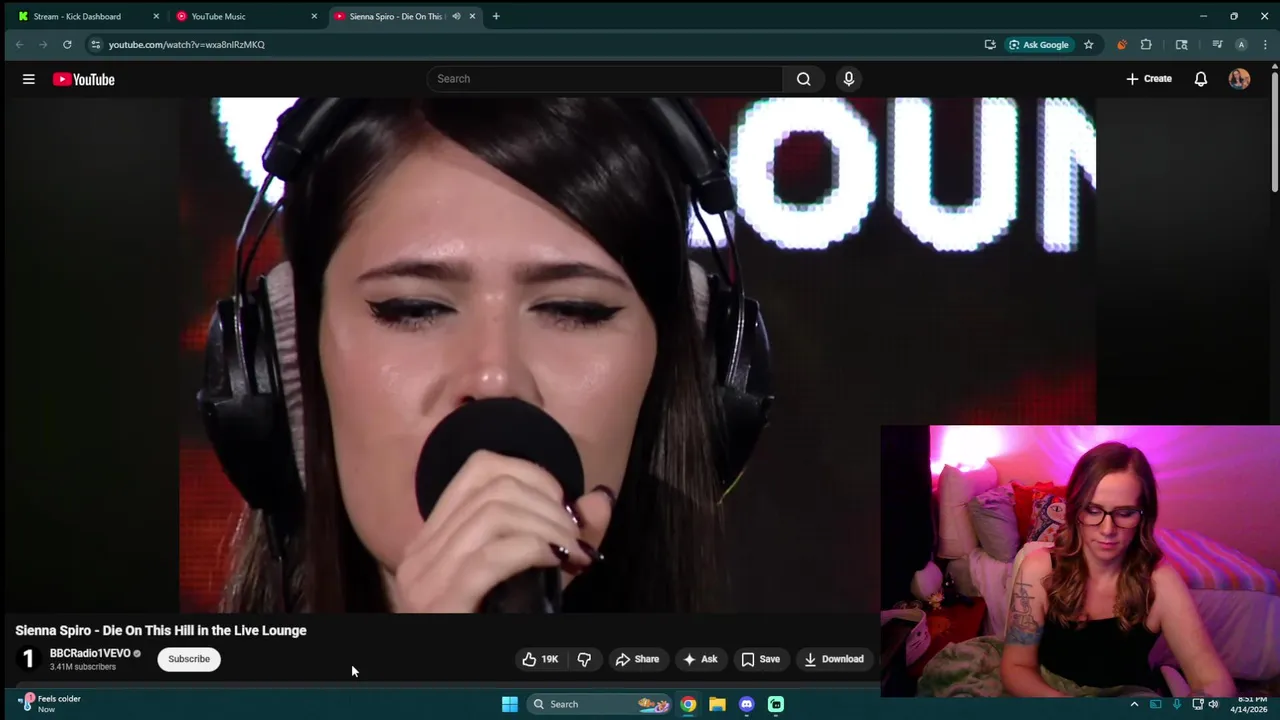Viewport: 1280px width, 720px height.
Task: Mute the tab via the audio speaker indicator
Action: [x=456, y=16]
